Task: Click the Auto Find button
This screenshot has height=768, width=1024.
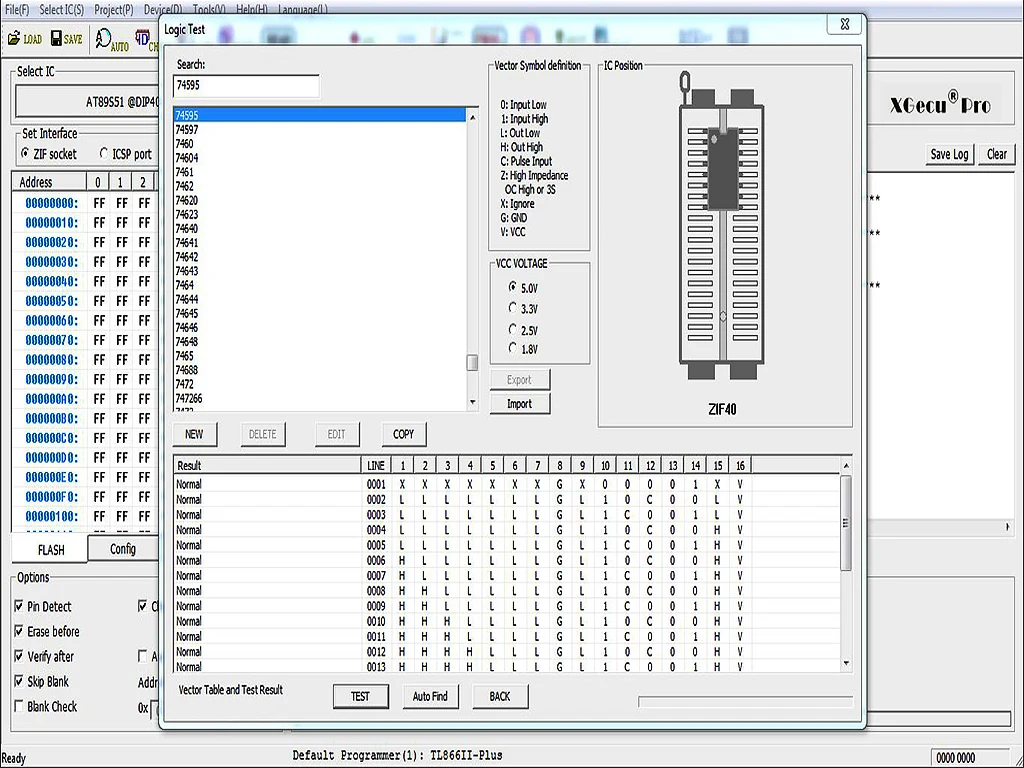Action: coord(430,696)
